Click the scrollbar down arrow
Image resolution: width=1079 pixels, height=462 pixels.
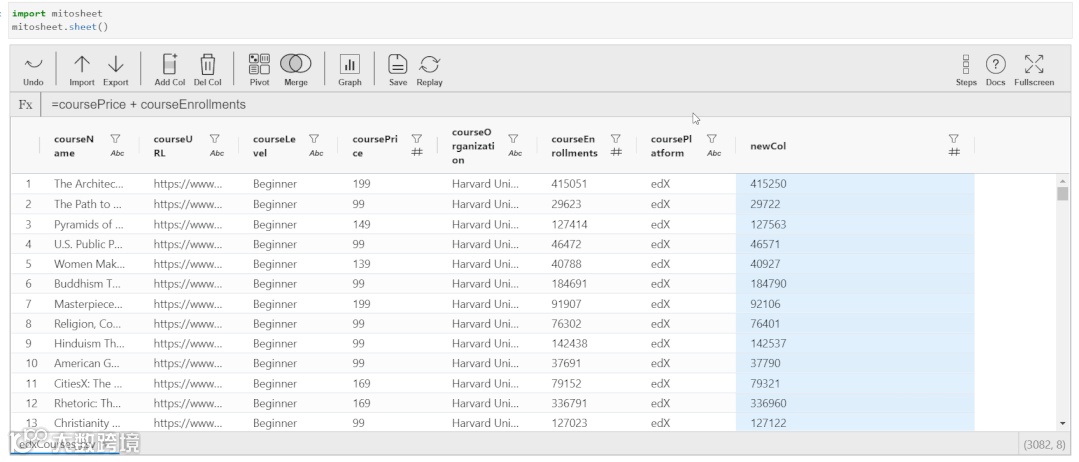click(x=1062, y=424)
